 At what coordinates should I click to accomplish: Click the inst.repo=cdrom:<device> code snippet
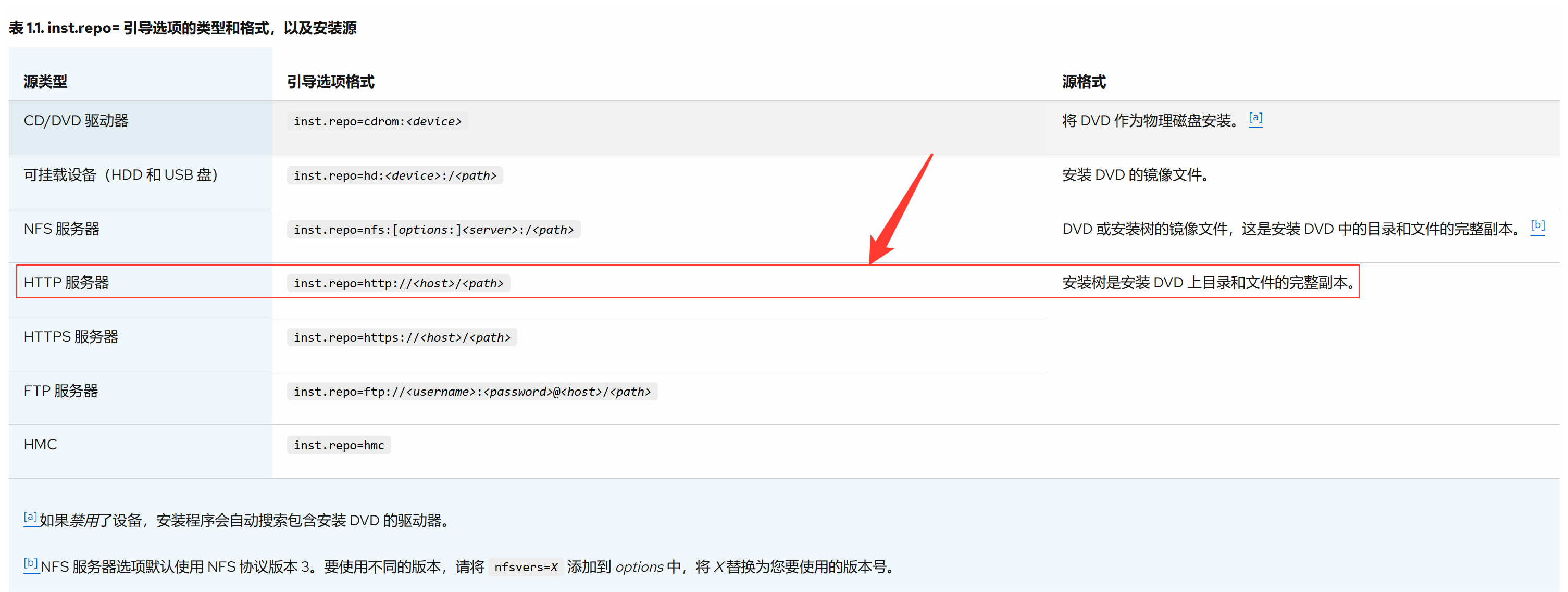[x=377, y=122]
